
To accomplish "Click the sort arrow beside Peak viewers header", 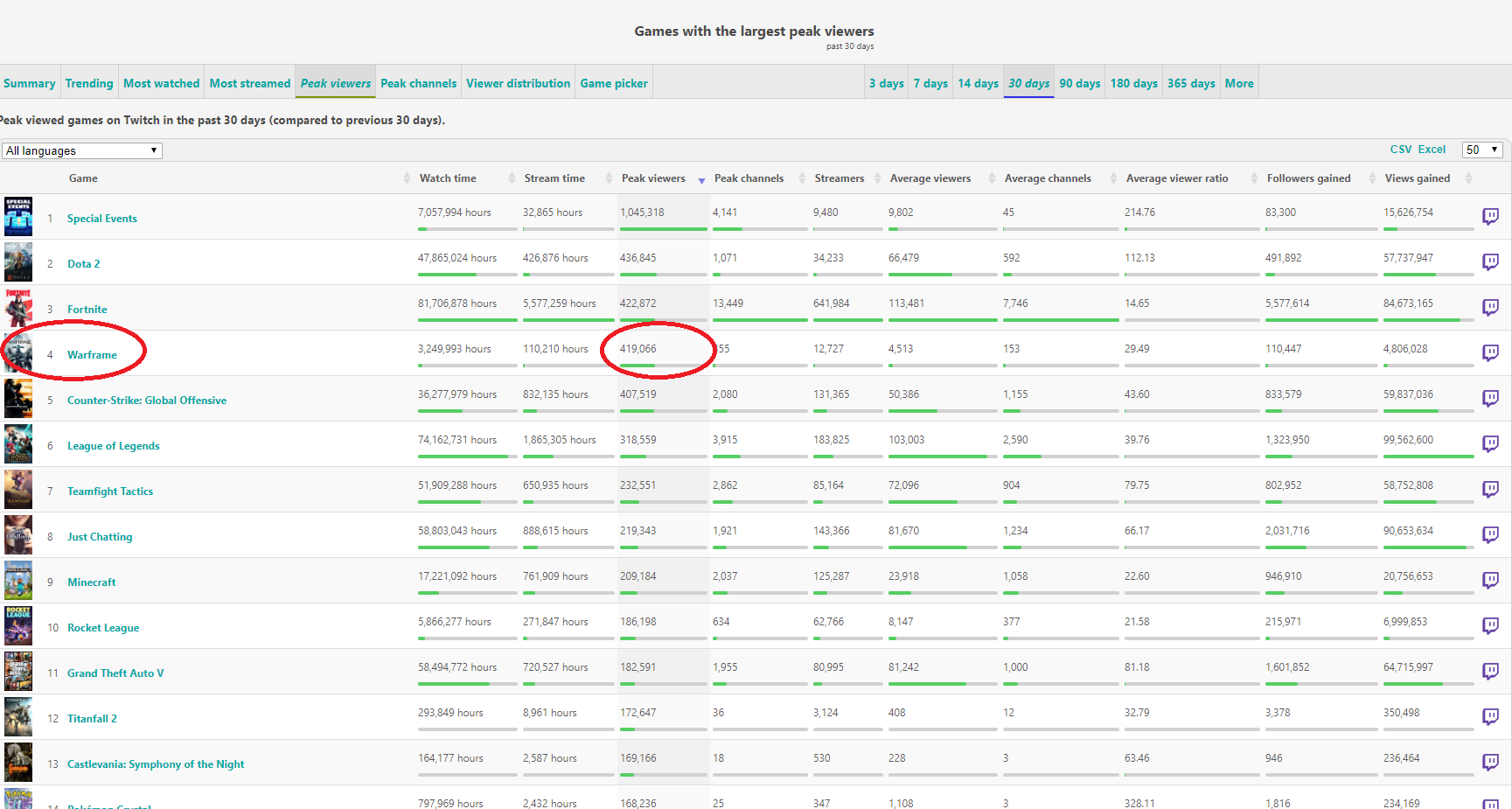I will [701, 180].
